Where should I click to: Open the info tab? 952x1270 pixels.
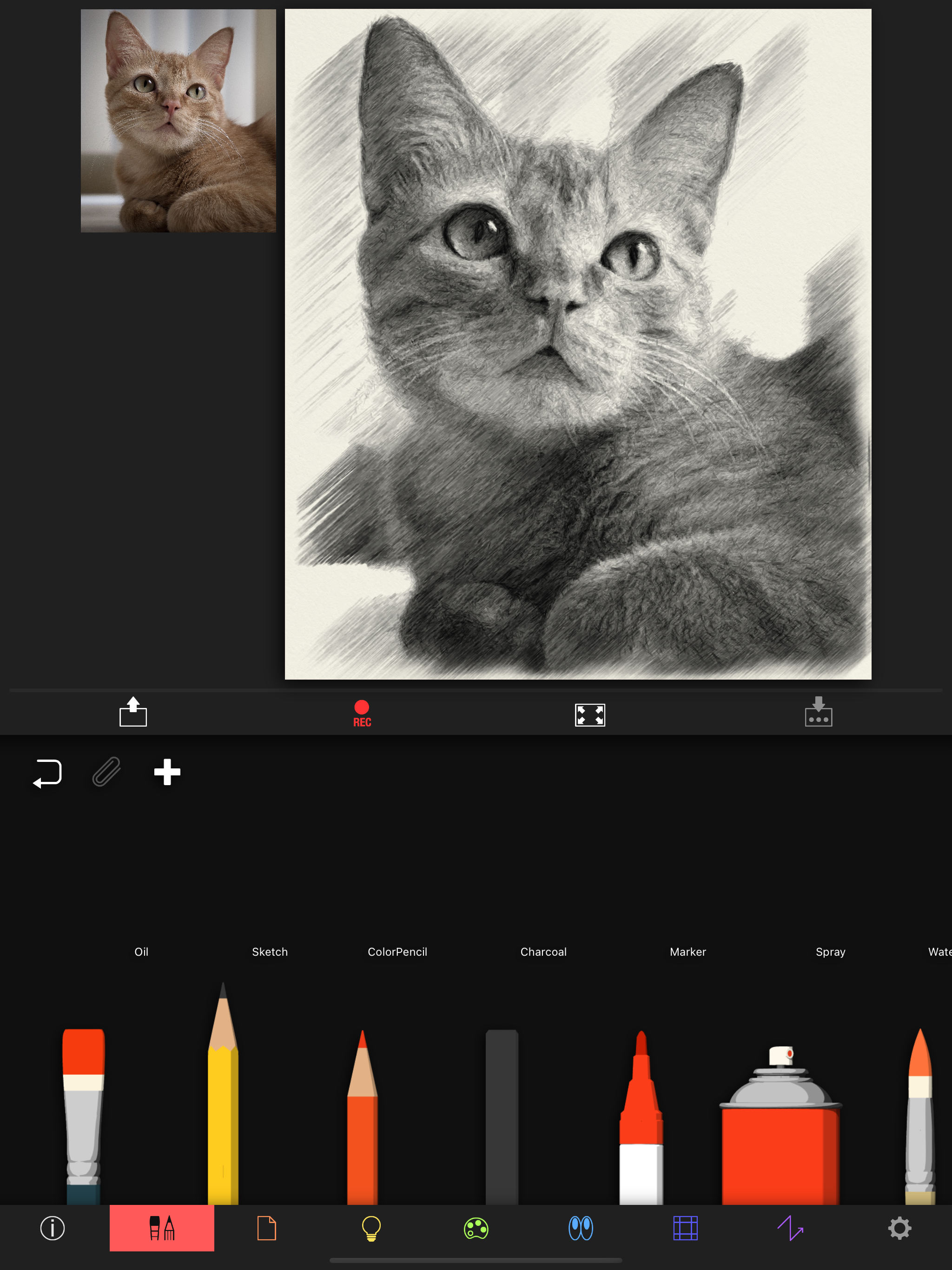52,1228
